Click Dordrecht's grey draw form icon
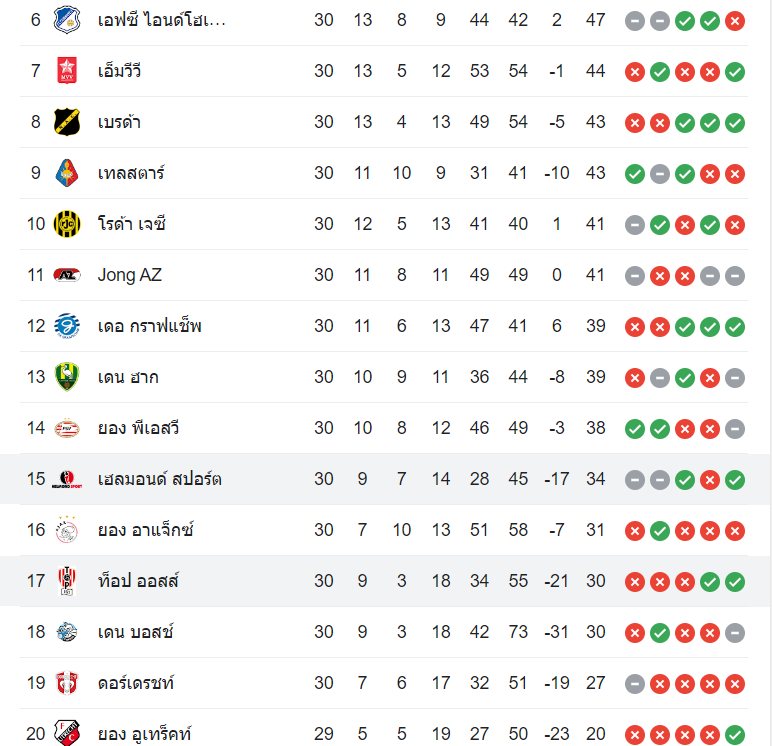The width and height of the screenshot is (772, 746). pyautogui.click(x=635, y=684)
